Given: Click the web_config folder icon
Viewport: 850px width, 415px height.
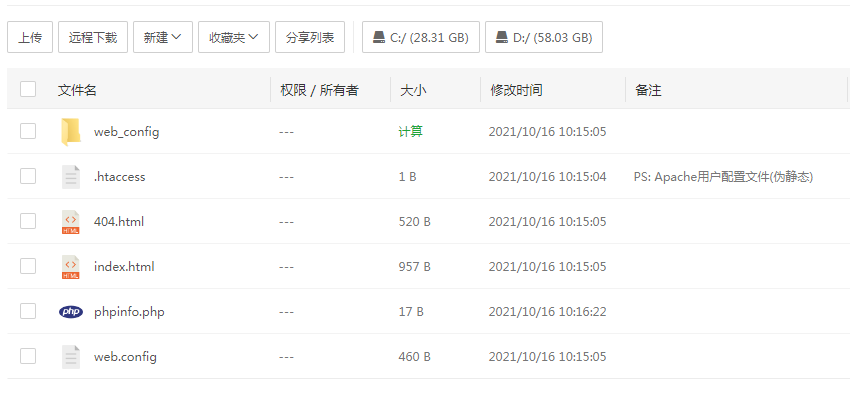Looking at the screenshot, I should pyautogui.click(x=71, y=132).
